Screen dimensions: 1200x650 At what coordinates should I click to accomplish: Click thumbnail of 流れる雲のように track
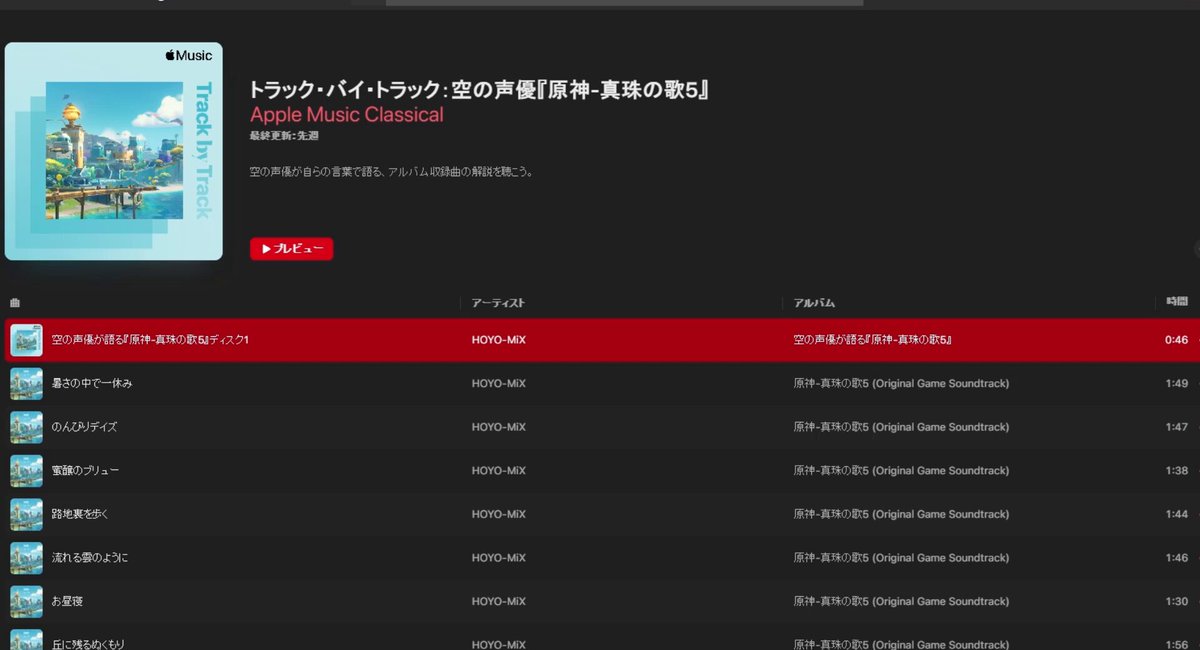coord(26,558)
